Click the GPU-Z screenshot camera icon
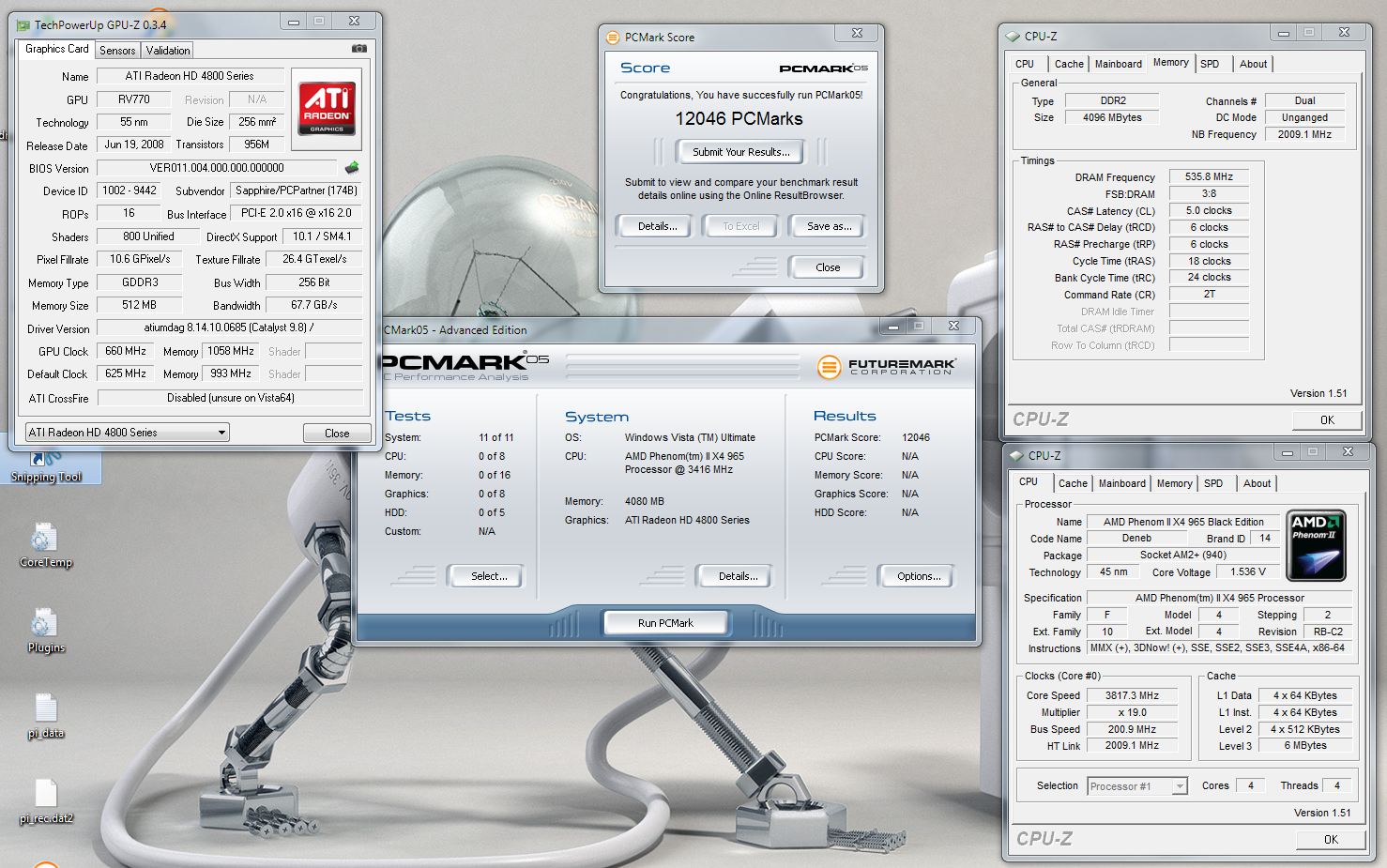1387x868 pixels. [358, 49]
